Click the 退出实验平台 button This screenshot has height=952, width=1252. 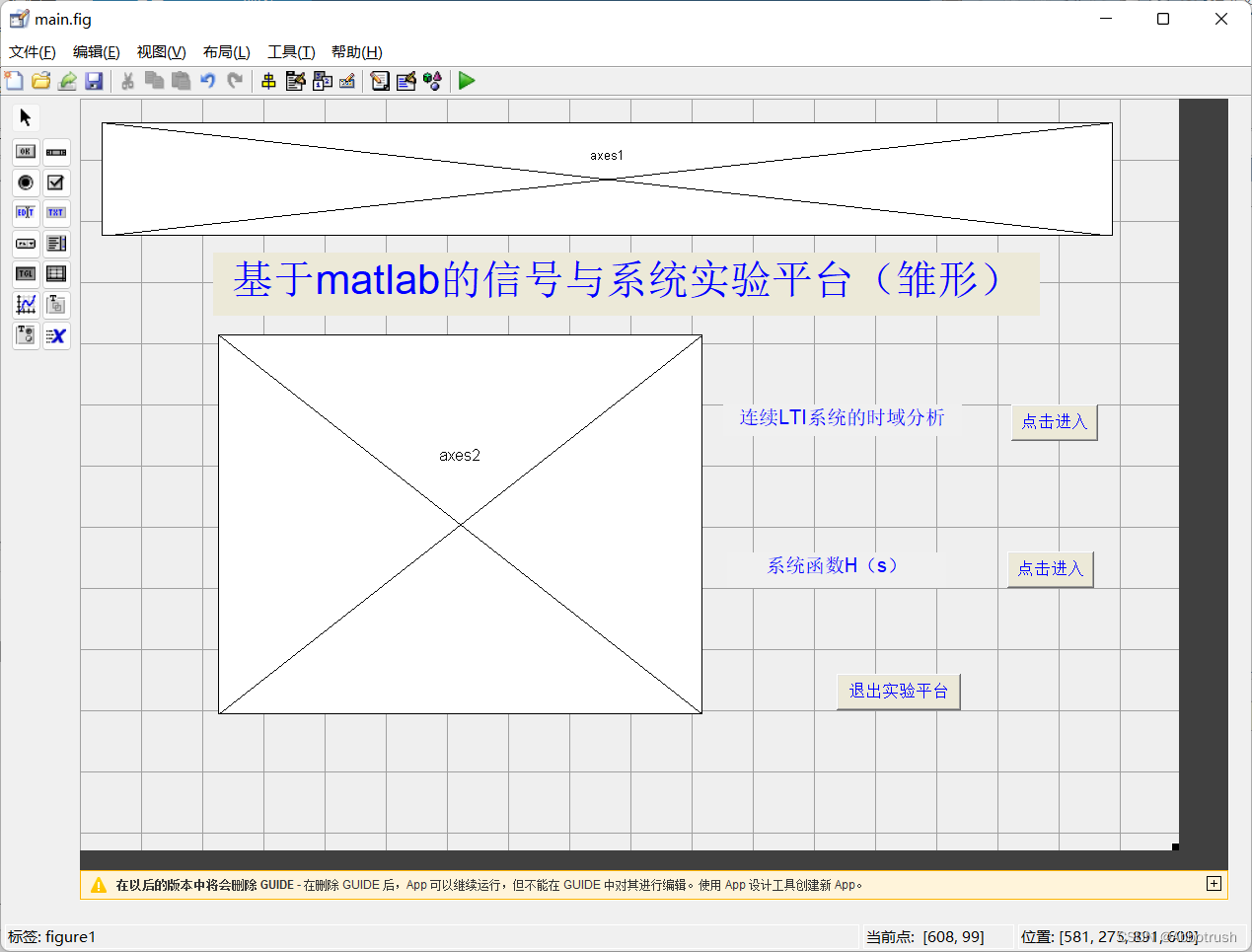899,692
